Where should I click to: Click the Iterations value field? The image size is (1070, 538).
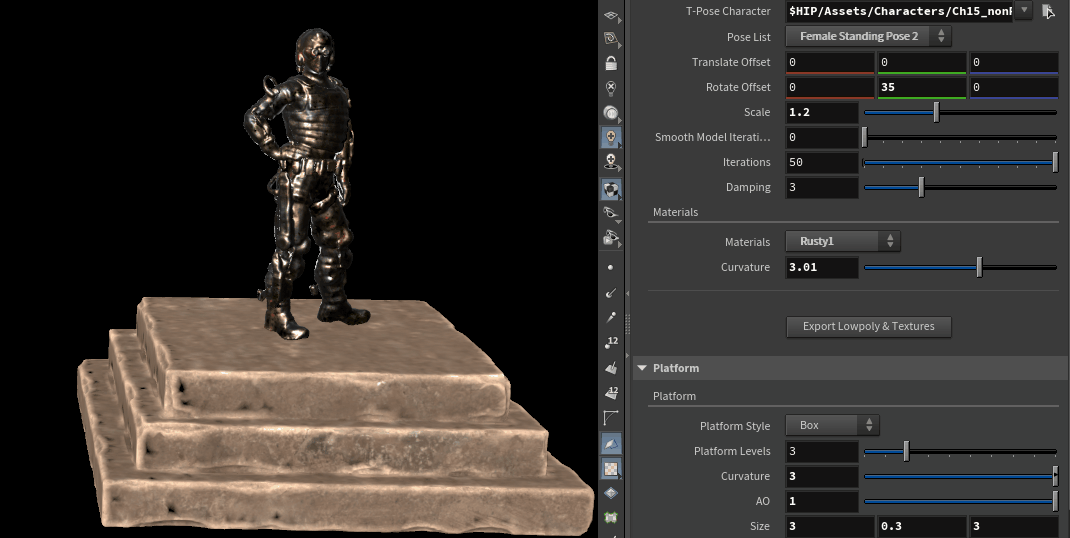click(x=821, y=162)
